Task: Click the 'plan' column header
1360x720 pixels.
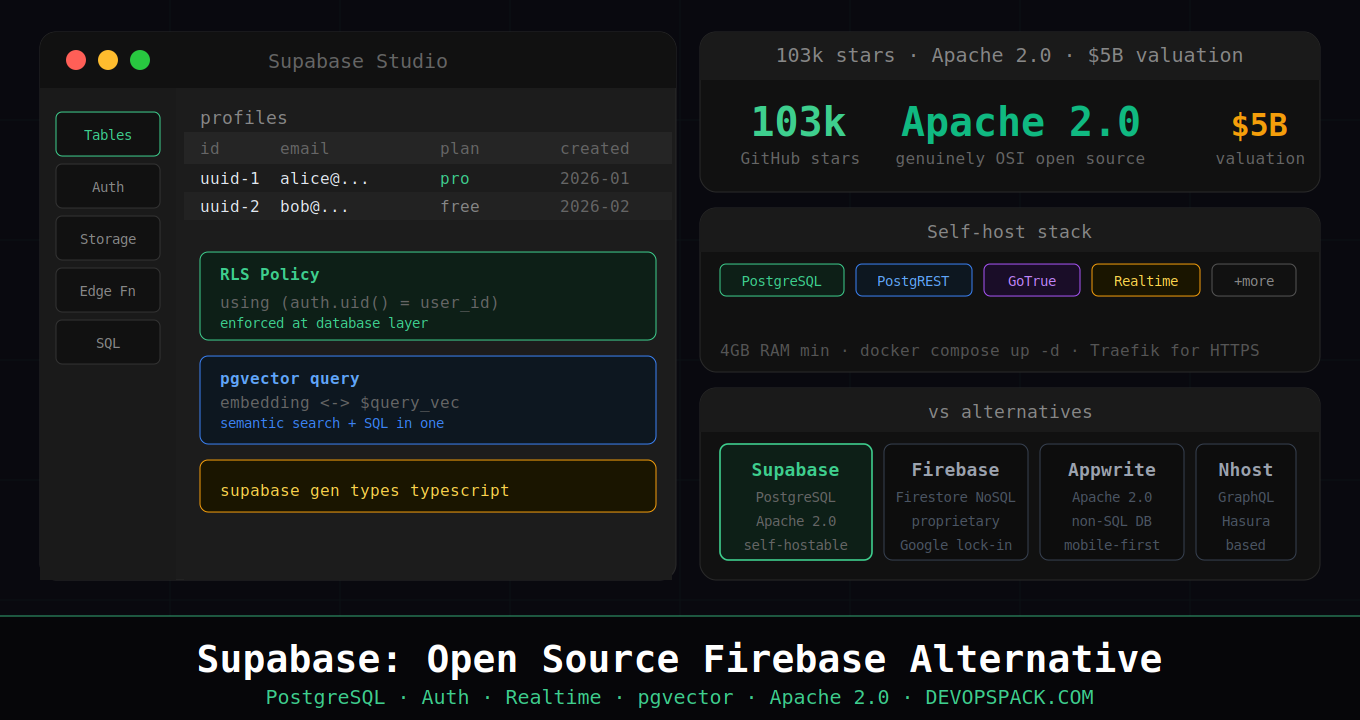Action: pyautogui.click(x=460, y=148)
